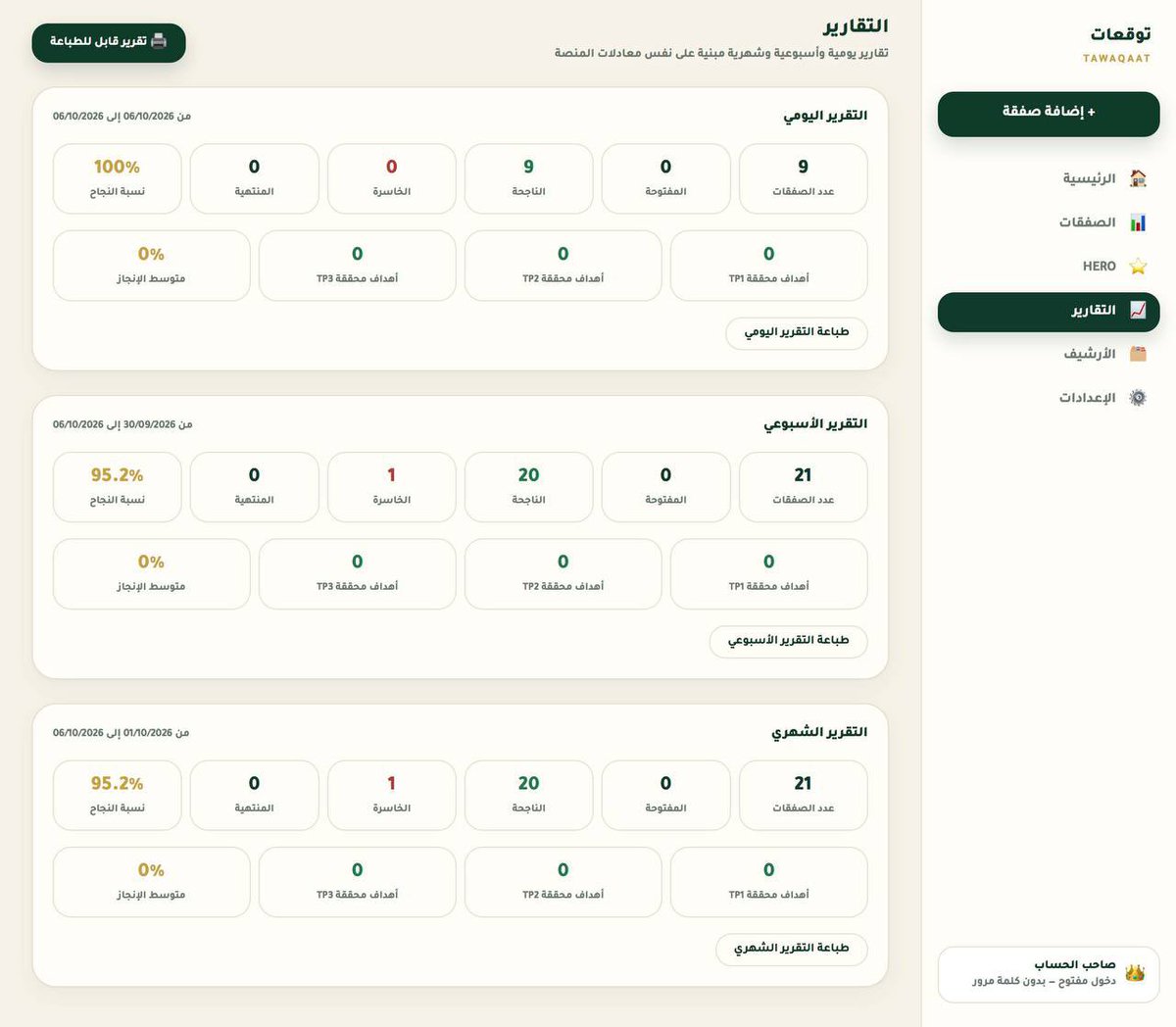The height and width of the screenshot is (1027, 1176).
Task: Click daily أهداف محققة TP1 card
Action: point(768,266)
